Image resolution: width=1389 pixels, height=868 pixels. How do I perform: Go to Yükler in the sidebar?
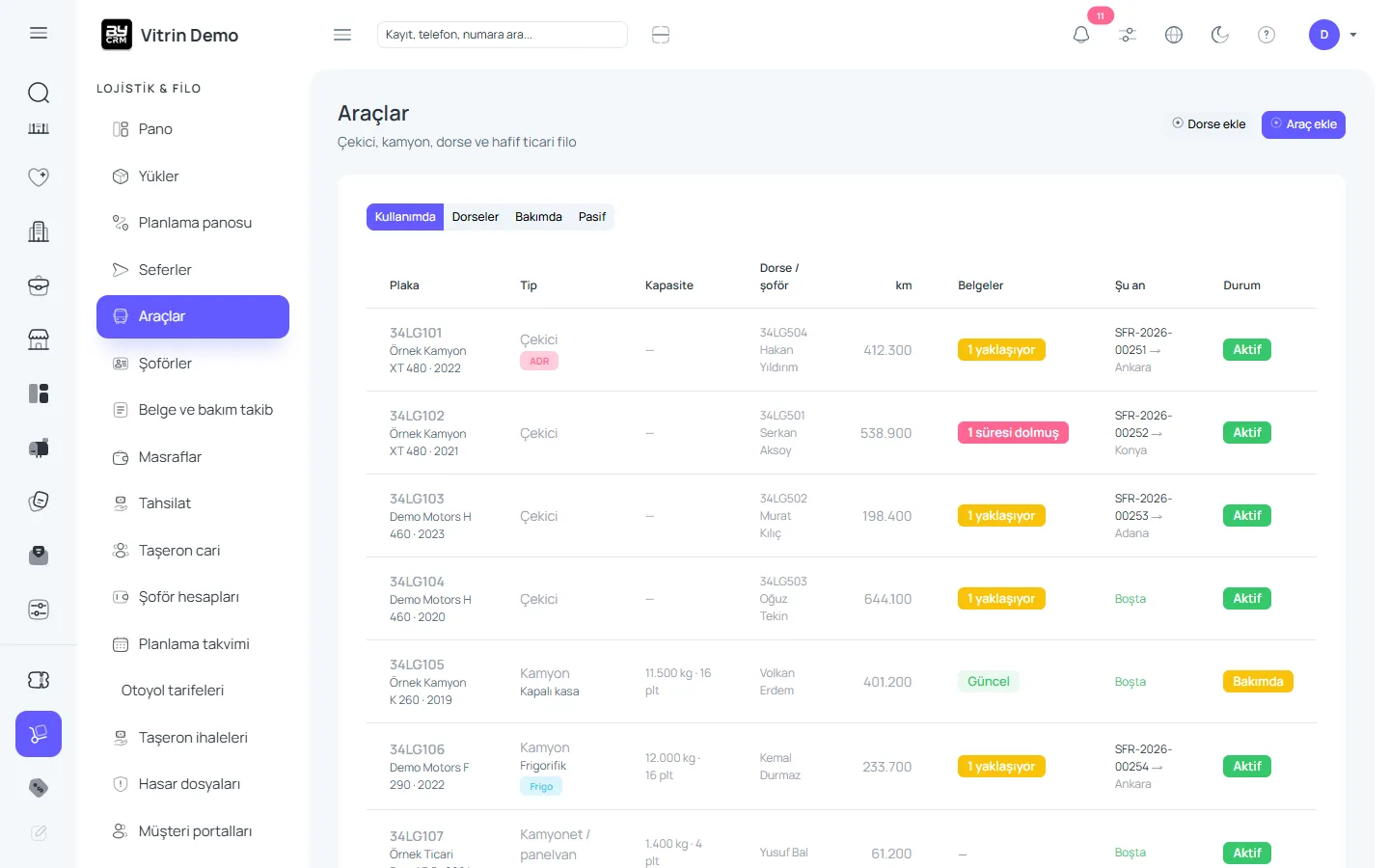pyautogui.click(x=193, y=176)
